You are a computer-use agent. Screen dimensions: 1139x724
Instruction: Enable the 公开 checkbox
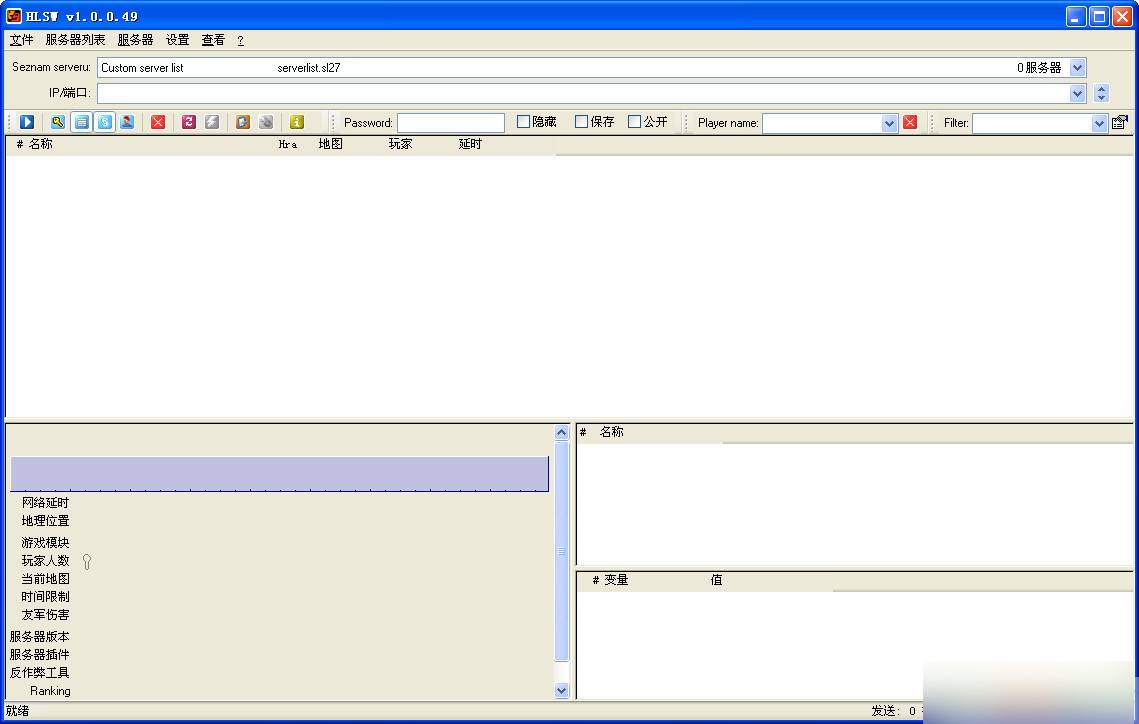point(634,122)
